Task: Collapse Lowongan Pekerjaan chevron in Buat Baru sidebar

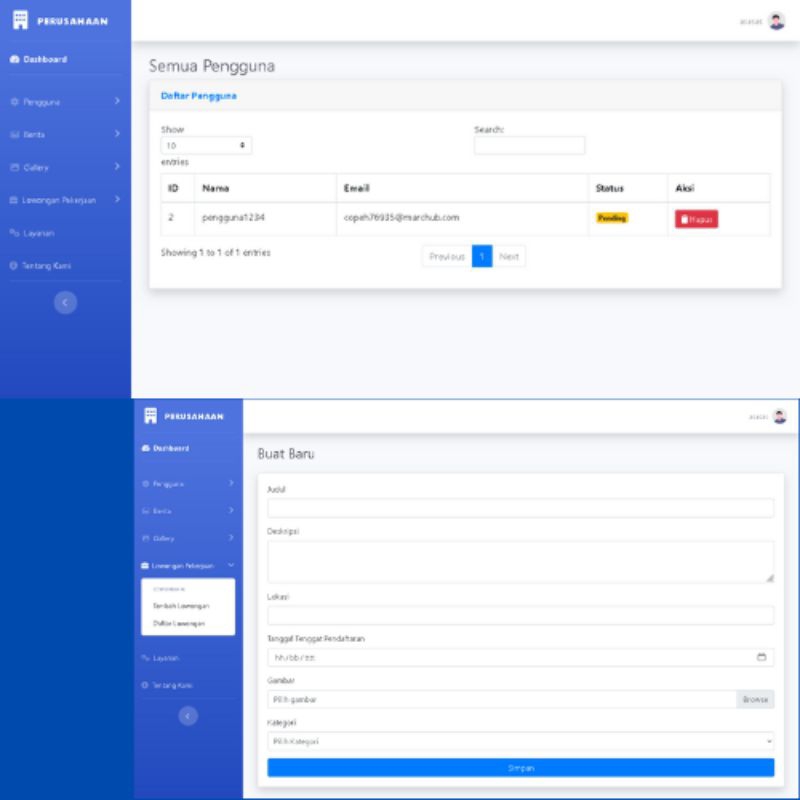Action: point(231,565)
